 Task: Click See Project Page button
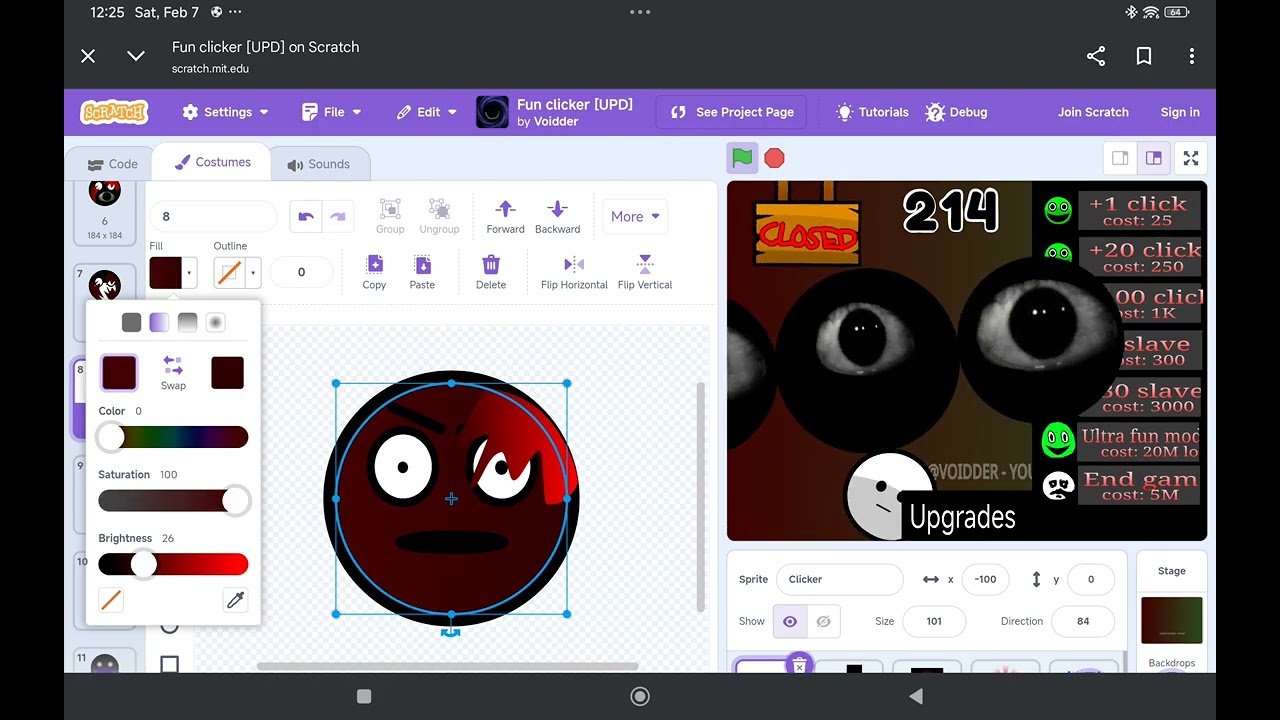pos(732,112)
